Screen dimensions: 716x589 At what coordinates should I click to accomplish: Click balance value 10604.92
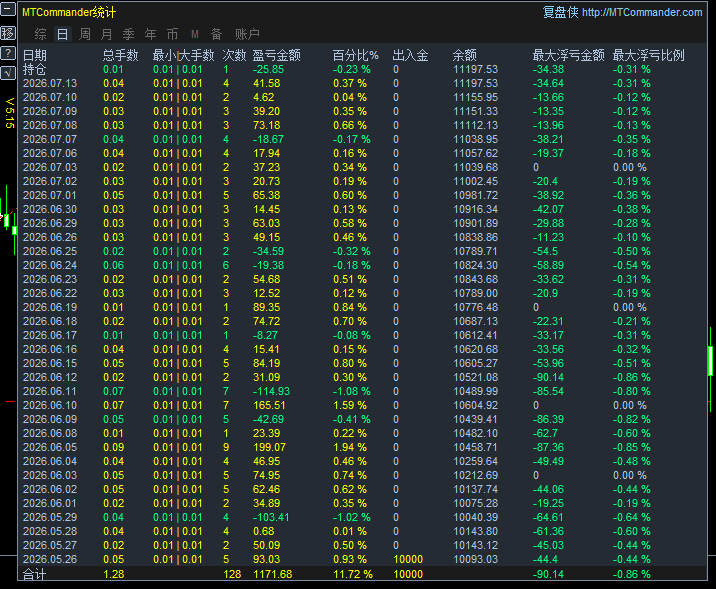(x=475, y=405)
